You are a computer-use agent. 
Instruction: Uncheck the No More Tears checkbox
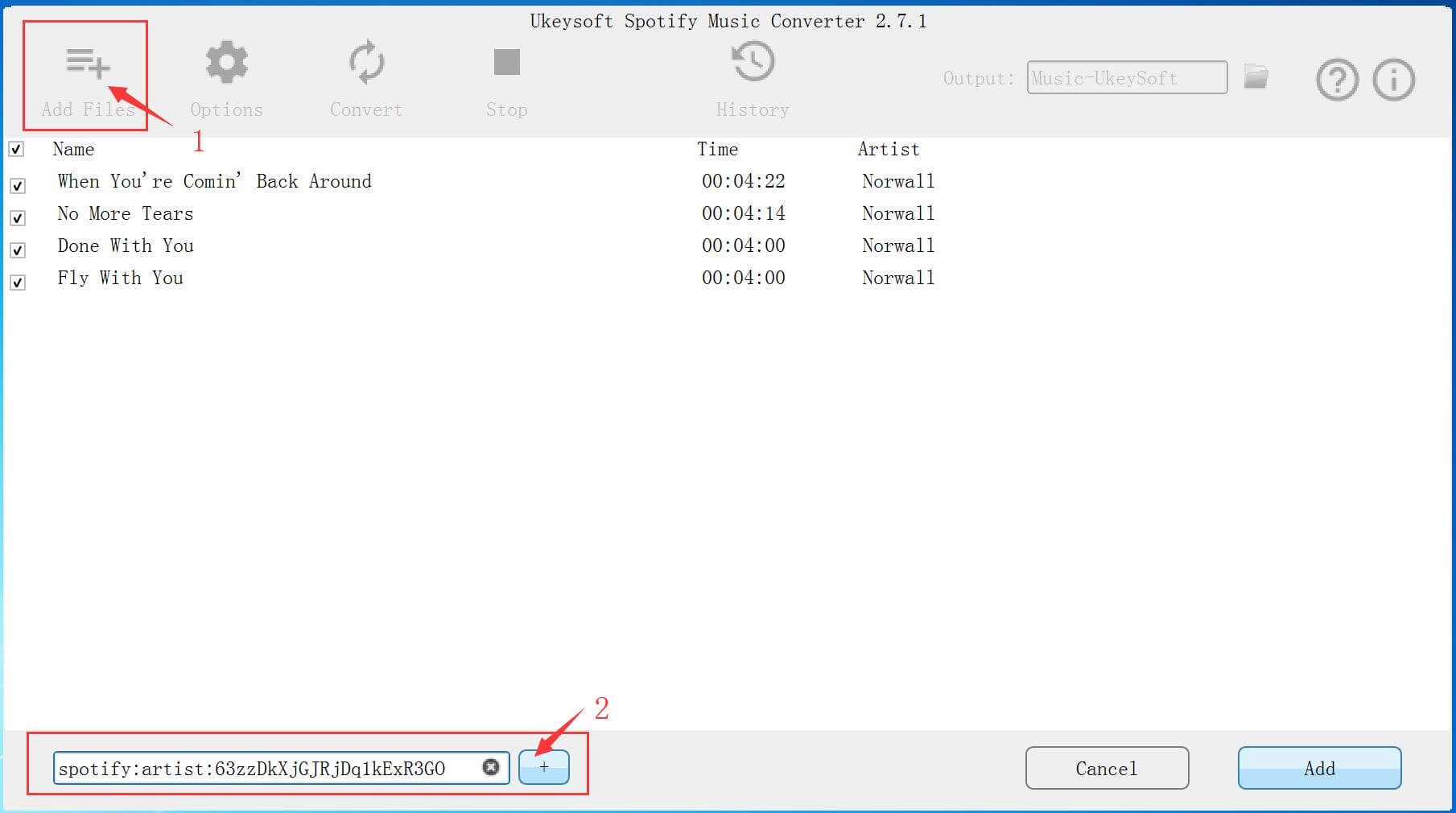click(x=18, y=218)
